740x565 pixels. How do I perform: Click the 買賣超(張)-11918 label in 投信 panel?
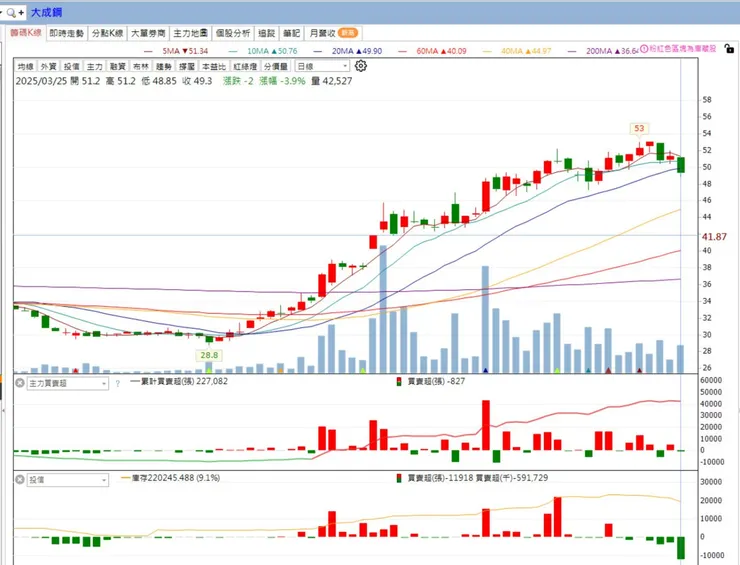(440, 478)
